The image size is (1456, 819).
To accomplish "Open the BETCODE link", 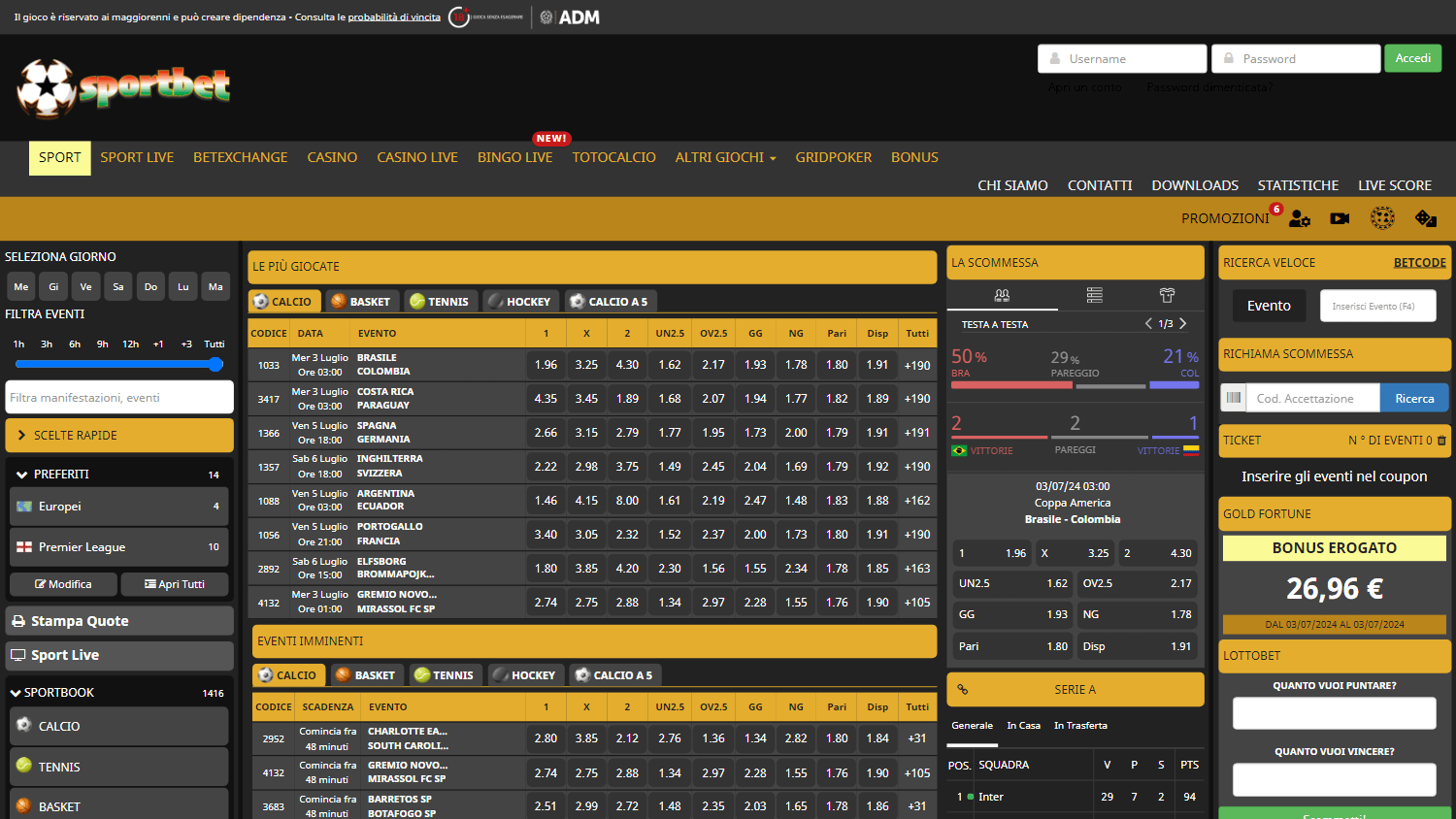I will pyautogui.click(x=1419, y=263).
